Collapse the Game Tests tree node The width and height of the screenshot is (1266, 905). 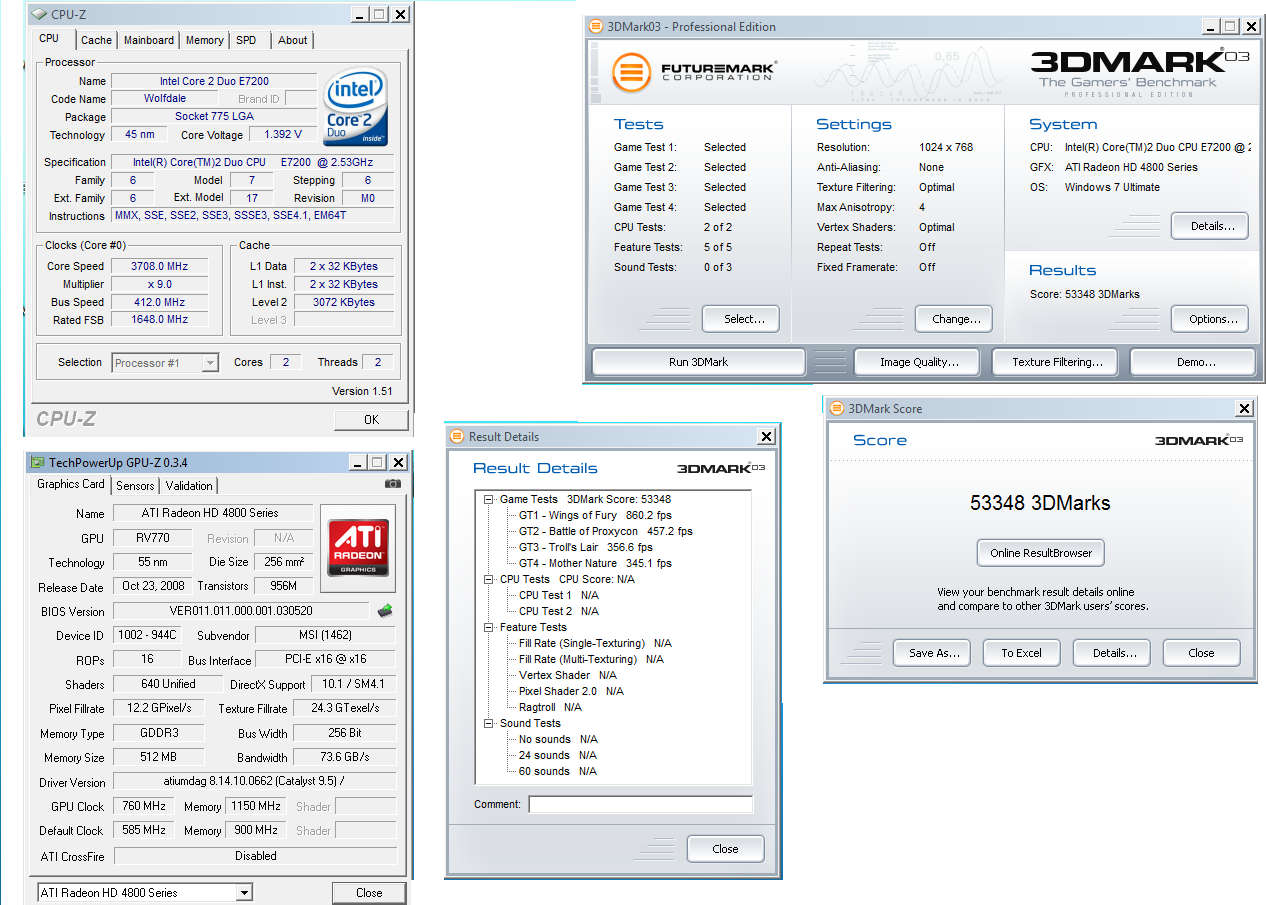click(489, 499)
